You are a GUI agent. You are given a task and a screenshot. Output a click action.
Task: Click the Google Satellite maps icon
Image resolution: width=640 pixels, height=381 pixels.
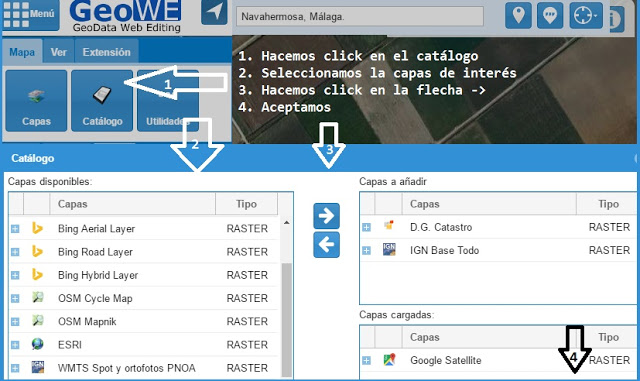click(x=389, y=359)
